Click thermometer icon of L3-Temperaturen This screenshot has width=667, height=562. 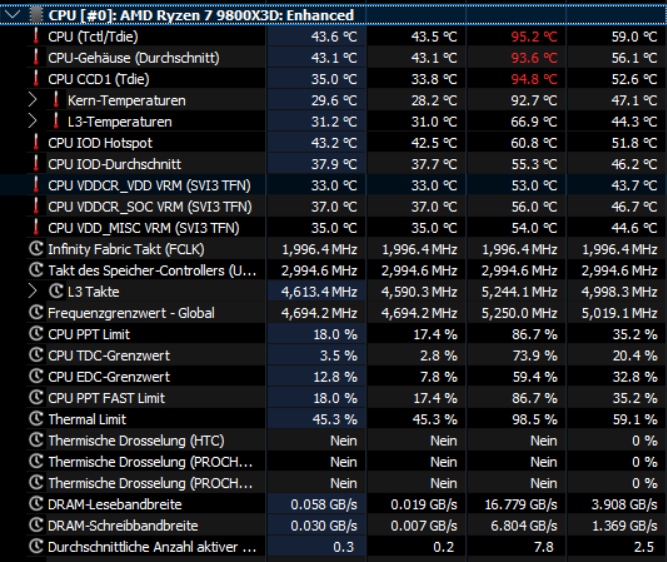pos(56,121)
